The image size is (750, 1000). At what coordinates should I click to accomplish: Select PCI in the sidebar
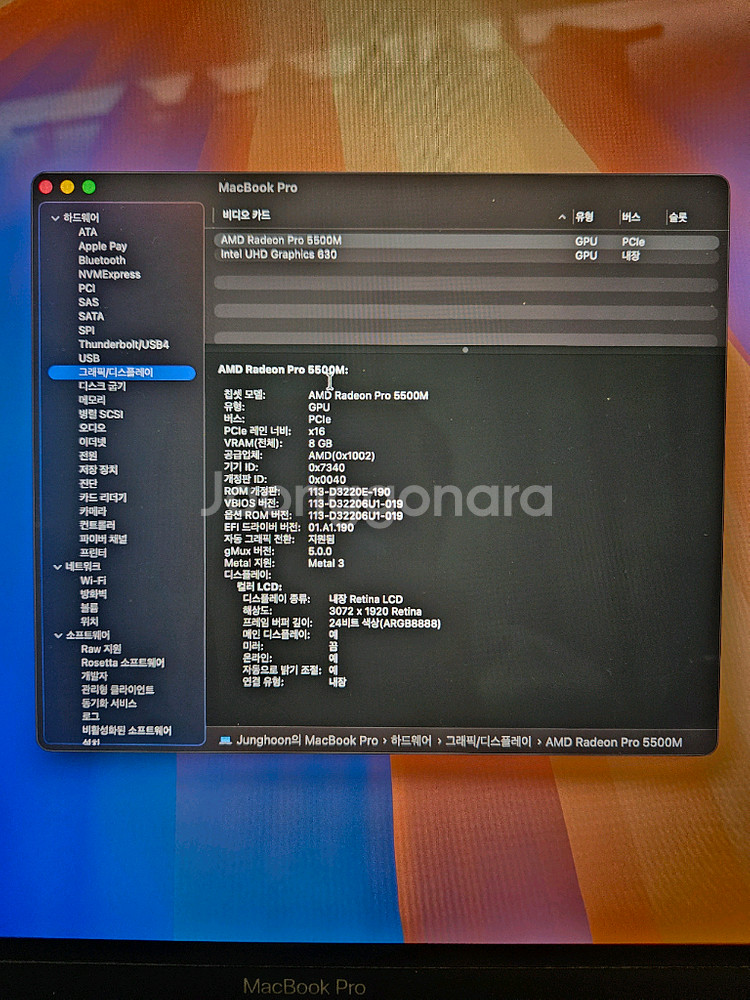[x=87, y=288]
